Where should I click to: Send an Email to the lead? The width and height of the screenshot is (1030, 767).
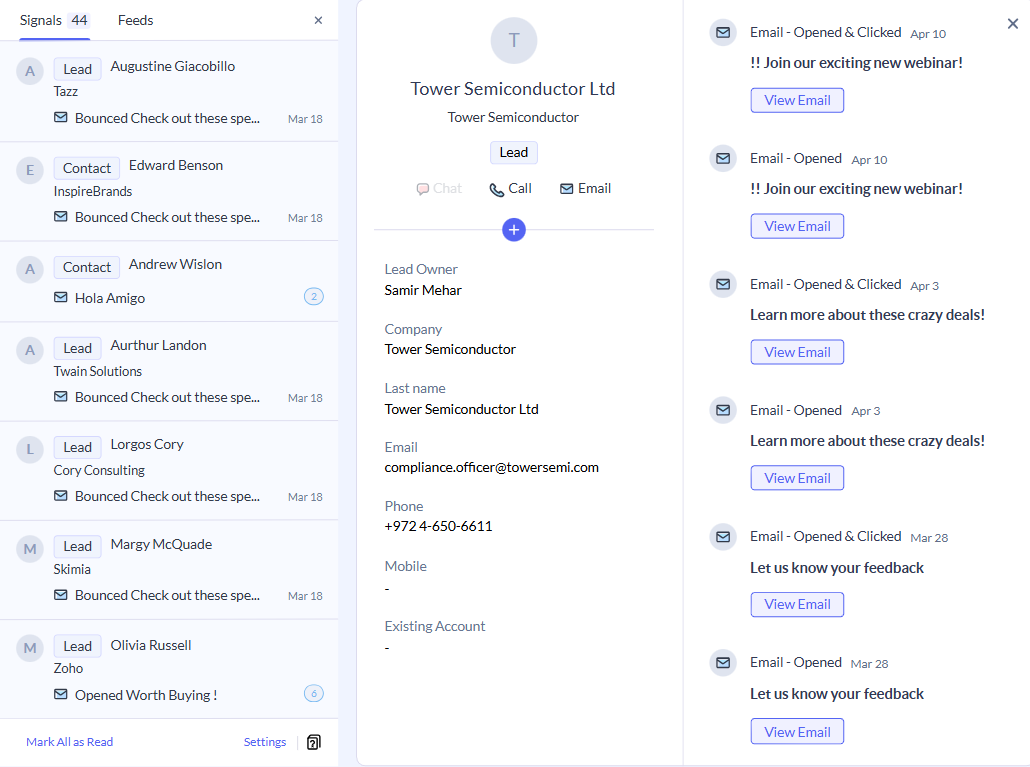(x=585, y=189)
